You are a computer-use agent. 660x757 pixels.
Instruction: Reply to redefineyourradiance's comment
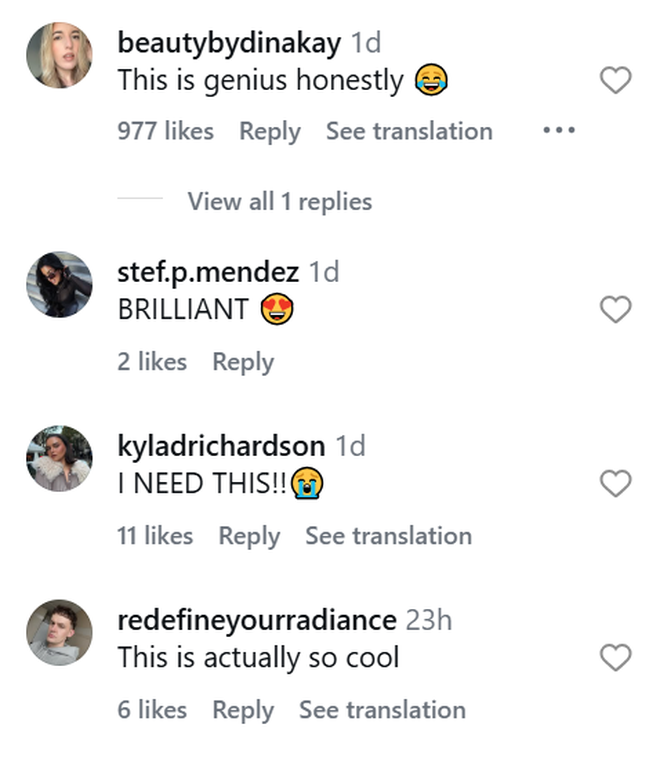click(243, 710)
